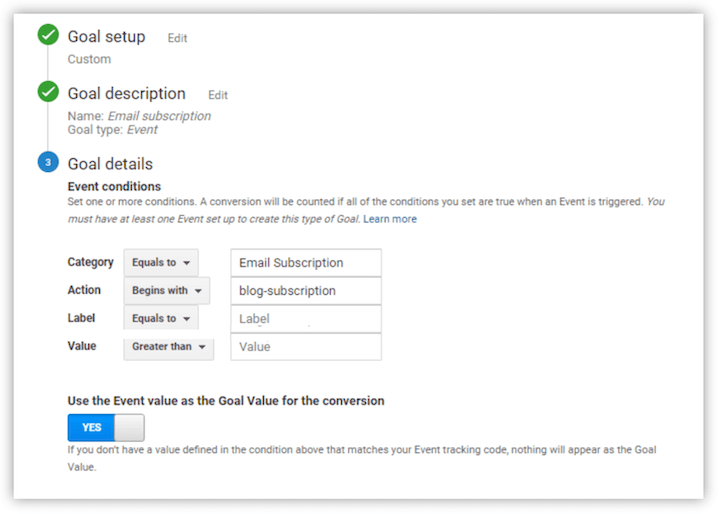Click the Category field containing 'Email Subscription'
This screenshot has height=514, width=720.
click(x=306, y=263)
